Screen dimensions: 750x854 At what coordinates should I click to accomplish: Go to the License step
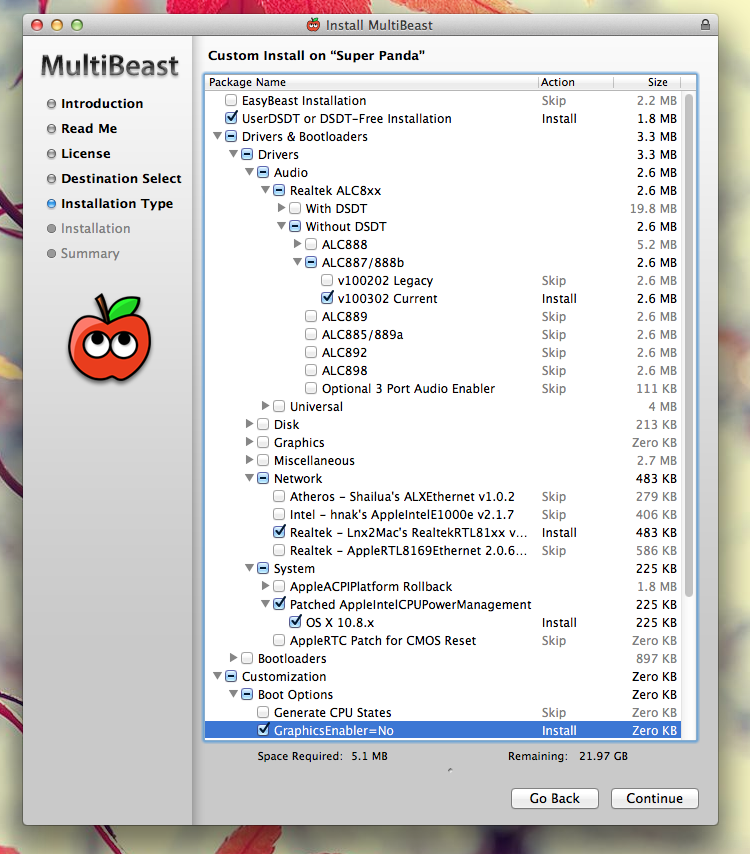point(86,154)
